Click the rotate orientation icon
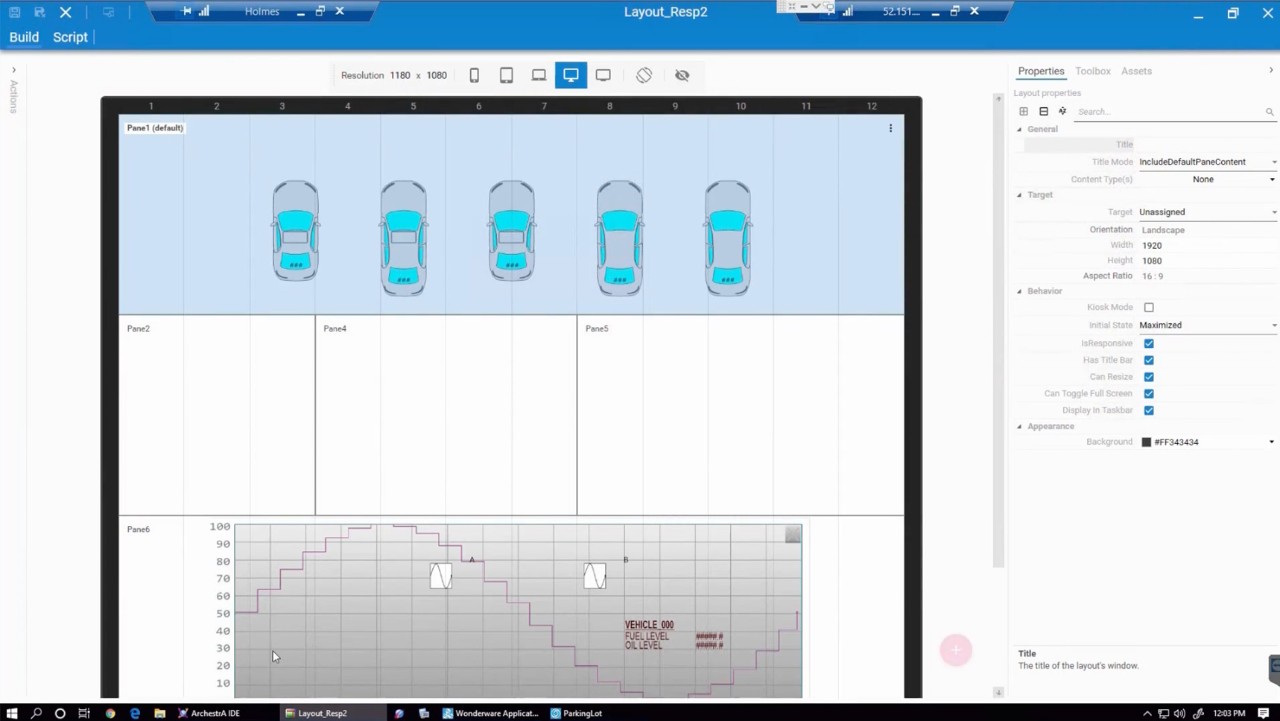The image size is (1280, 721). click(x=644, y=75)
